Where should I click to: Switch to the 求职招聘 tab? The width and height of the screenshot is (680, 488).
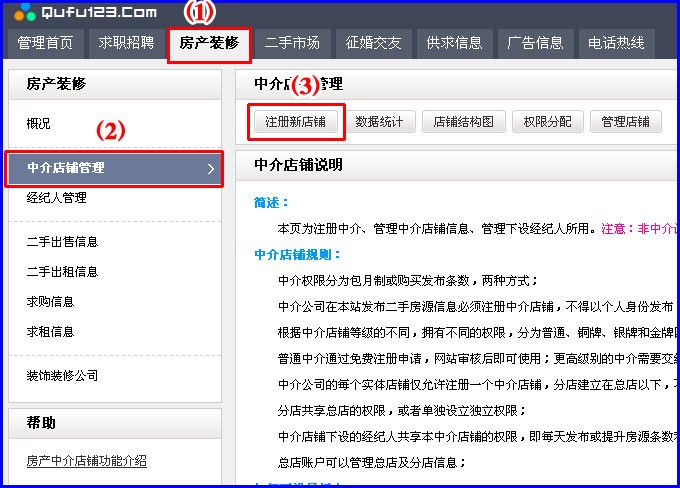click(126, 43)
